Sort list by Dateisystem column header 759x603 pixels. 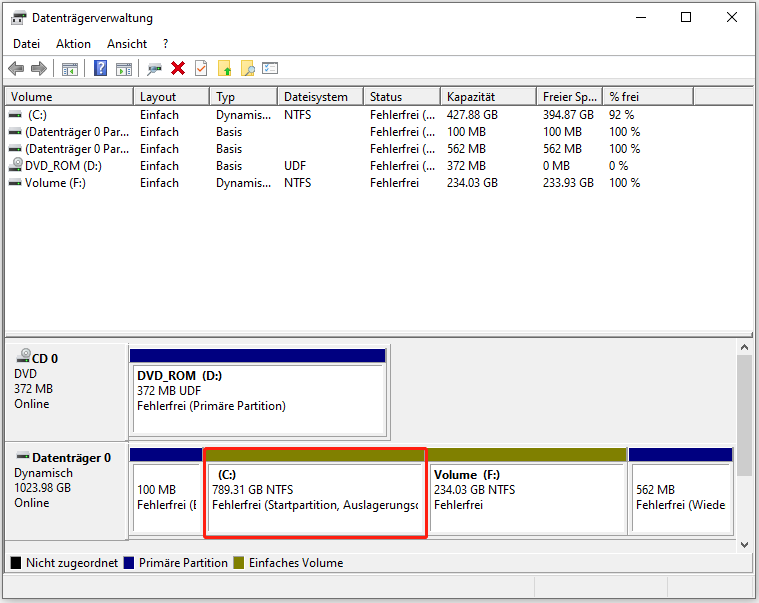point(315,97)
